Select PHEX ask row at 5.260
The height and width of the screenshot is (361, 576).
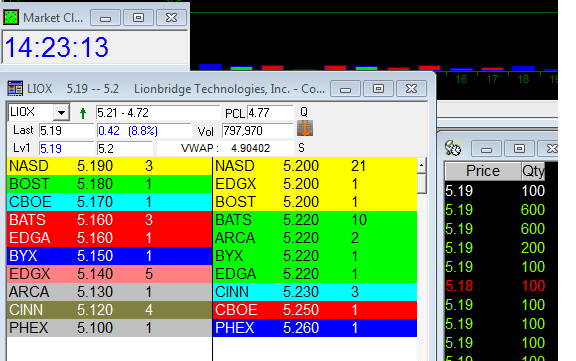tap(315, 328)
